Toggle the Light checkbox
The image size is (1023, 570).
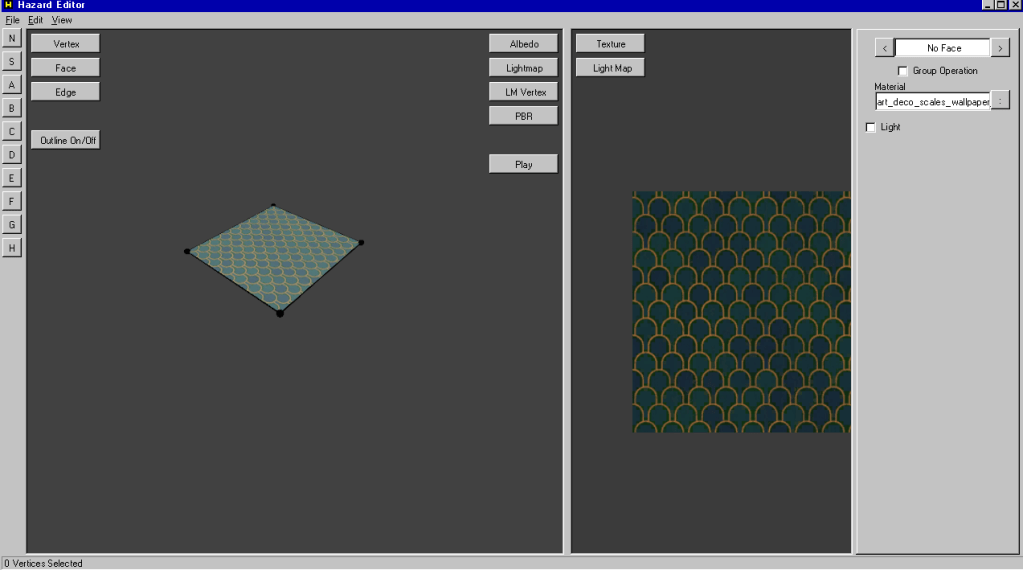[x=870, y=127]
